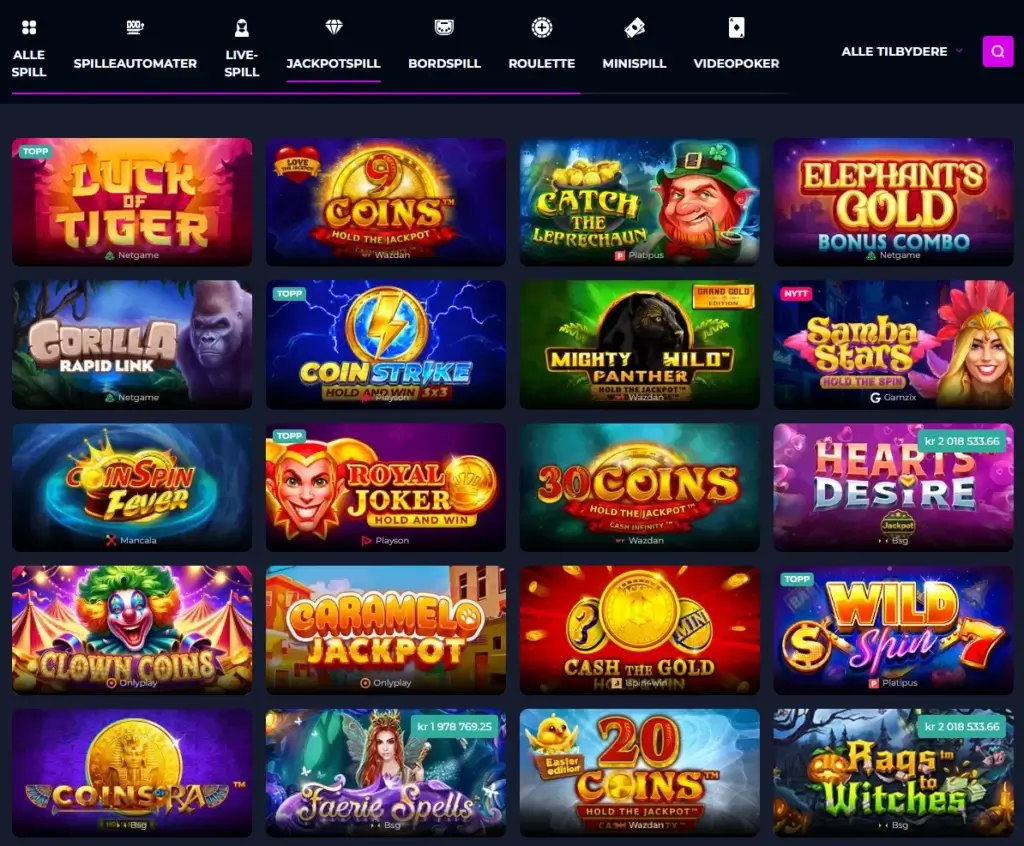The image size is (1024, 846).
Task: Expand the Alle Tilbydere dropdown
Action: [901, 51]
